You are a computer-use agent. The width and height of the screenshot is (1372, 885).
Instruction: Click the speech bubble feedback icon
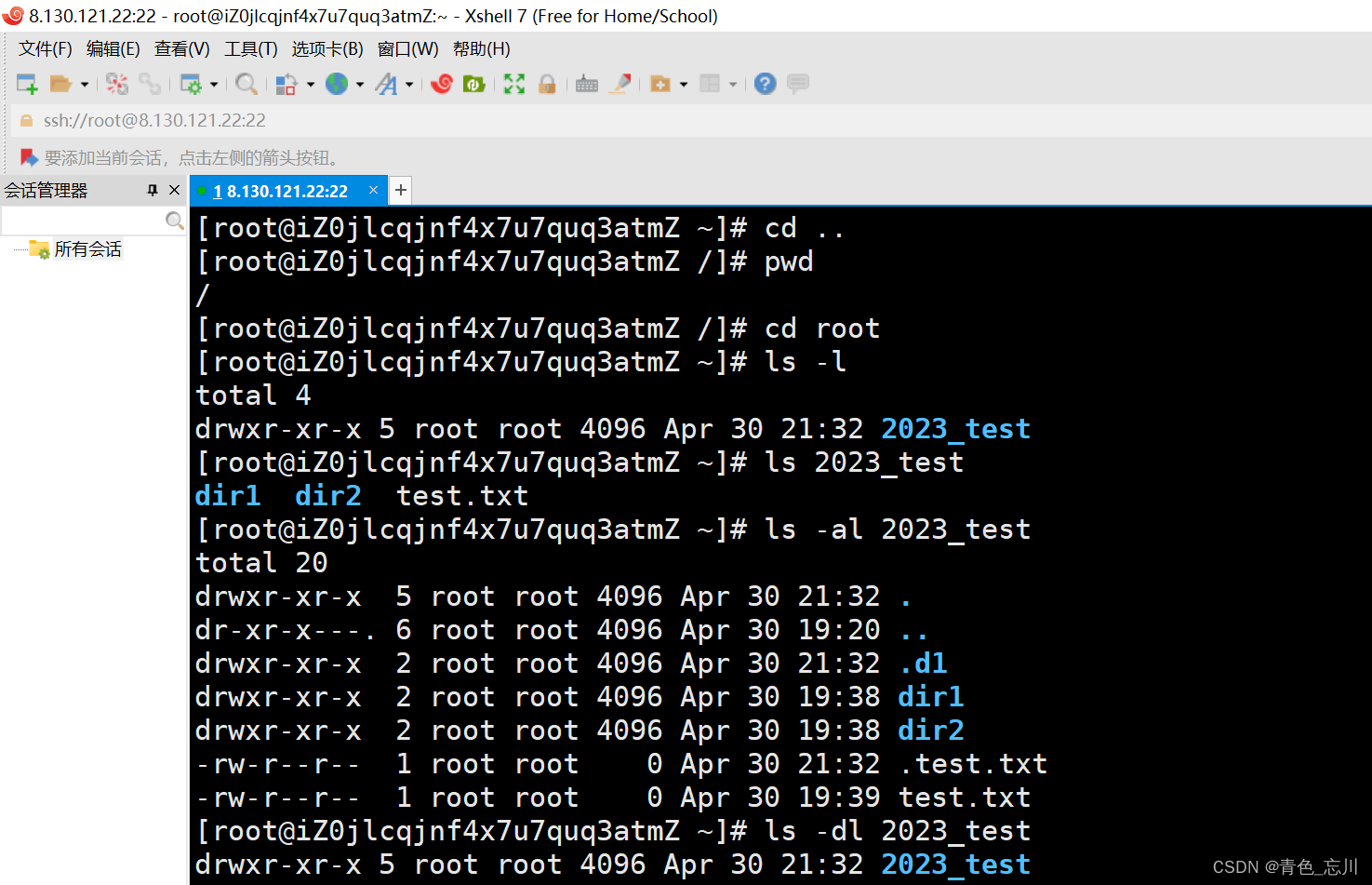click(798, 84)
